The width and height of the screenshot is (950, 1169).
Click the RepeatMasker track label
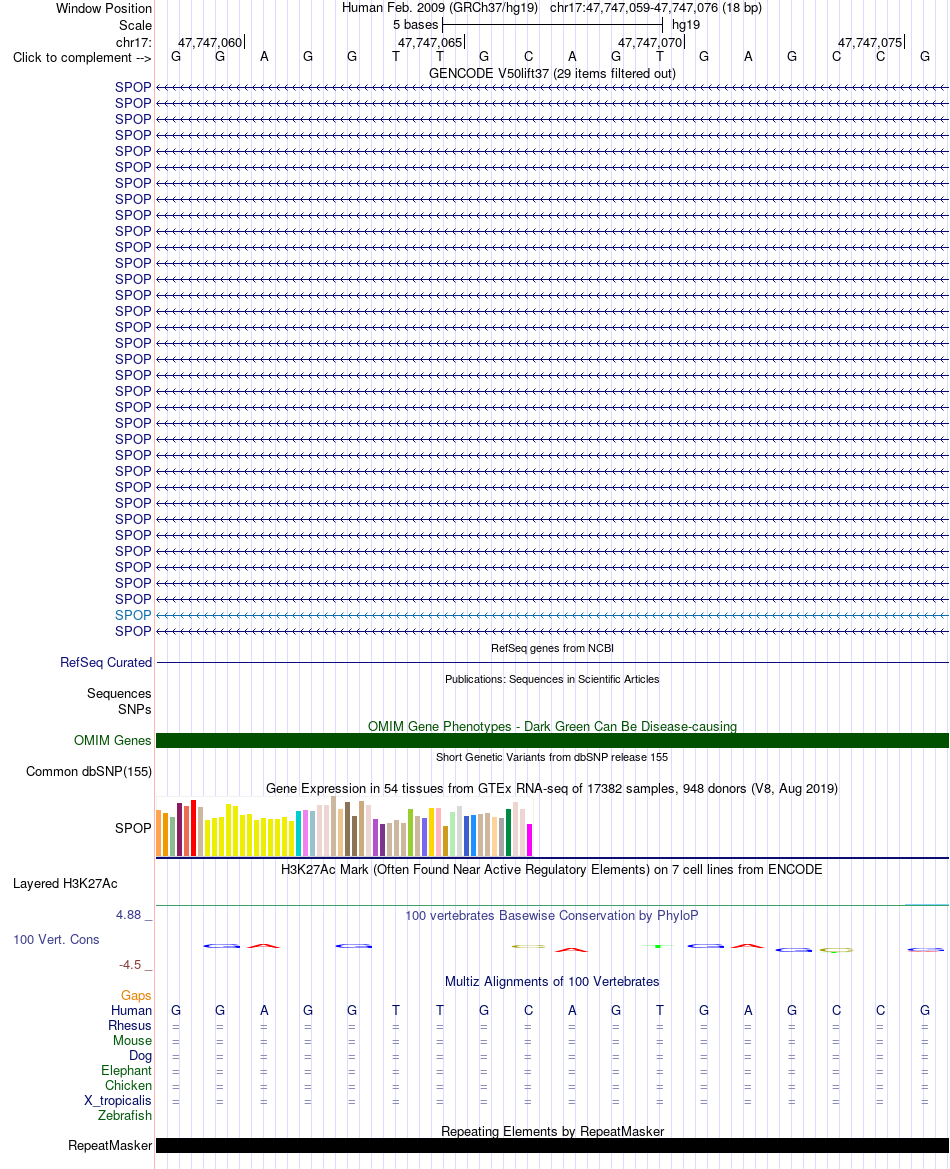coord(110,1145)
